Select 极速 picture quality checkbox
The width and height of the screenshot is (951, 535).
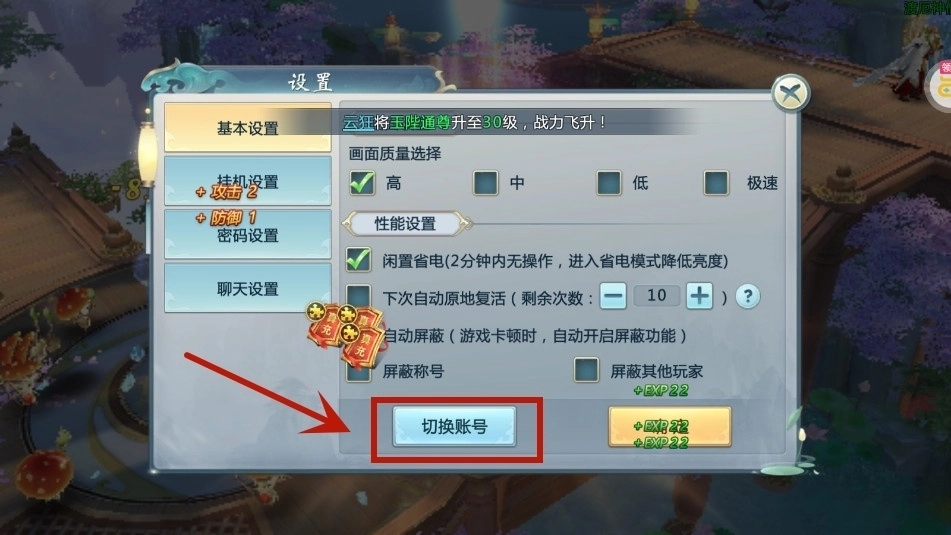(716, 183)
